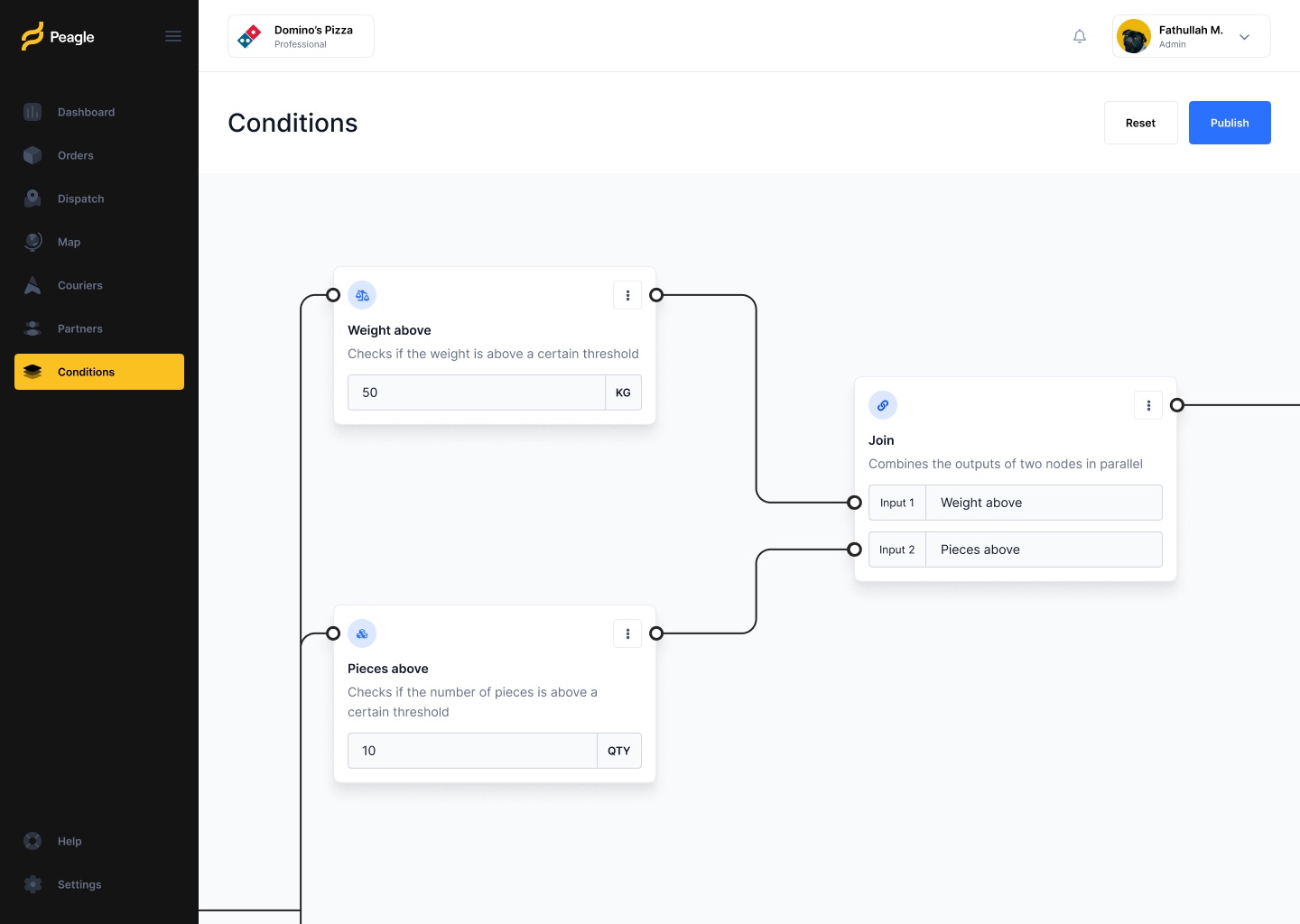Go to Dashboard in sidebar

coord(99,112)
